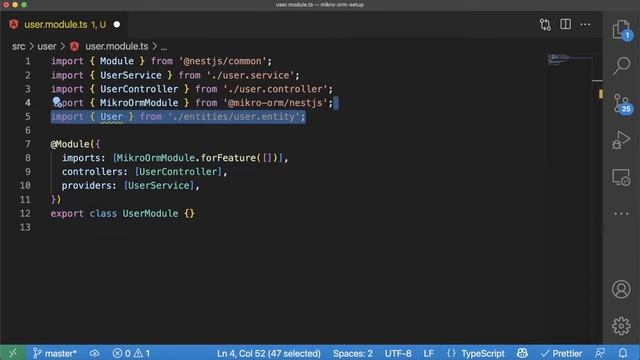Change end of line sequence LF
Viewport: 640px width, 360px height.
coord(429,353)
